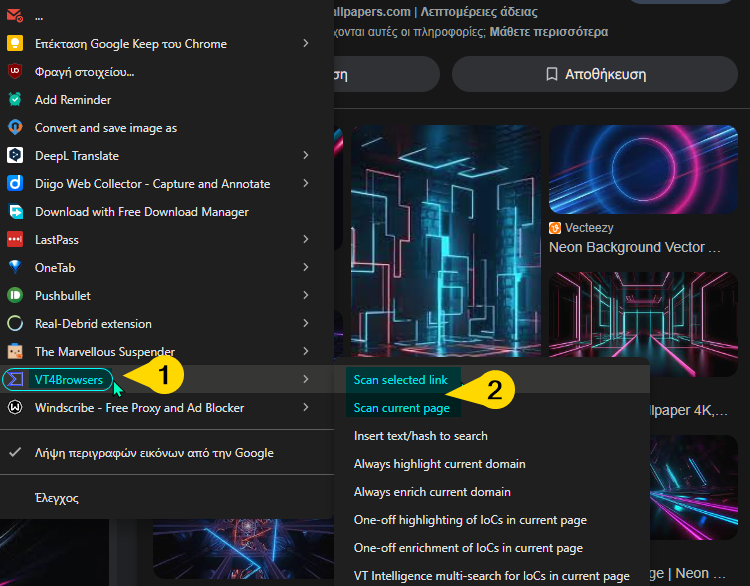Image resolution: width=750 pixels, height=586 pixels.
Task: Click the Vecteezy source name
Action: point(589,228)
